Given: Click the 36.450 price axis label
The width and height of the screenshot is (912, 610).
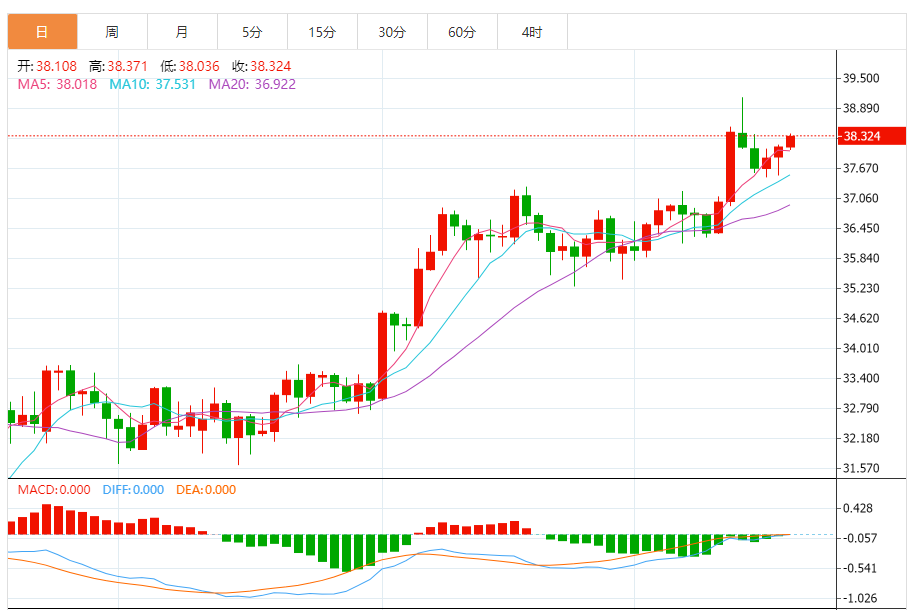Looking at the screenshot, I should [x=861, y=228].
